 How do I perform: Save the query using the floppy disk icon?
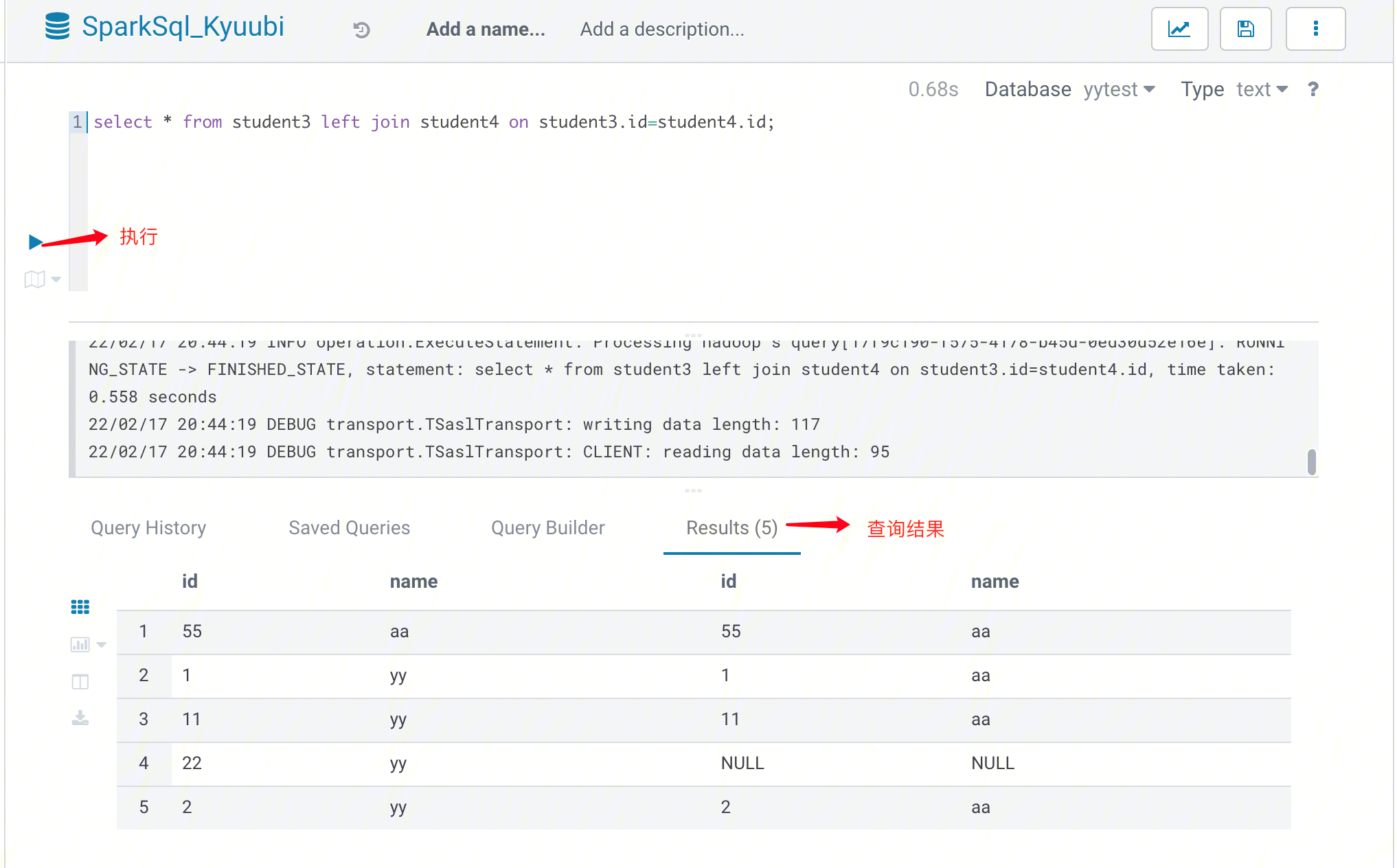(1245, 28)
